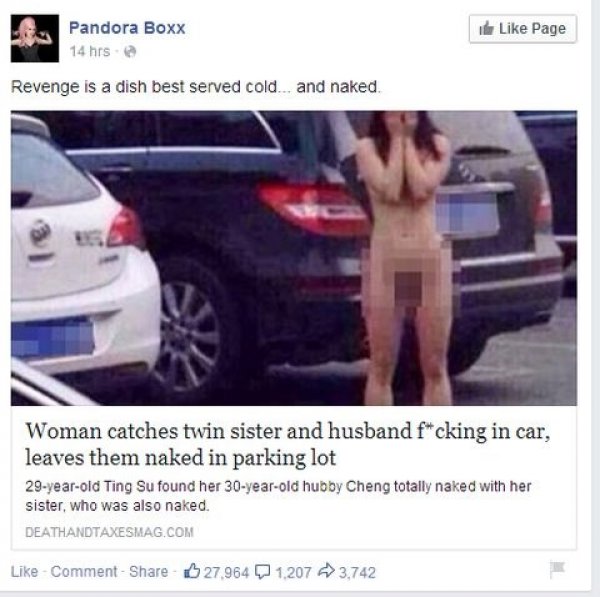Click the 14 hrs timestamp

click(x=90, y=51)
